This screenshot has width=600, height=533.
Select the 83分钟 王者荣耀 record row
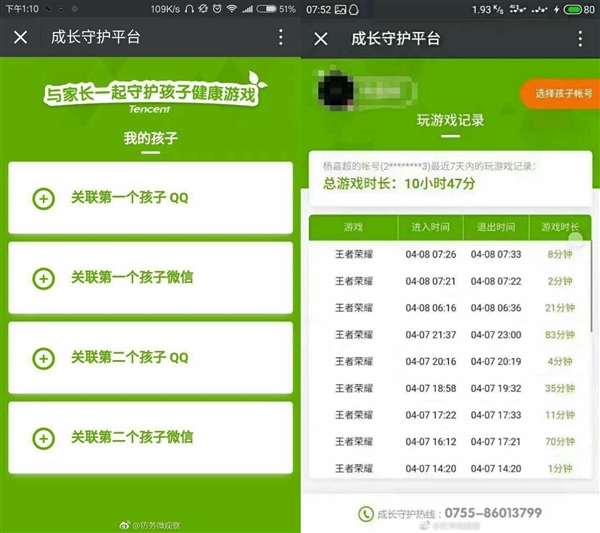coord(450,335)
